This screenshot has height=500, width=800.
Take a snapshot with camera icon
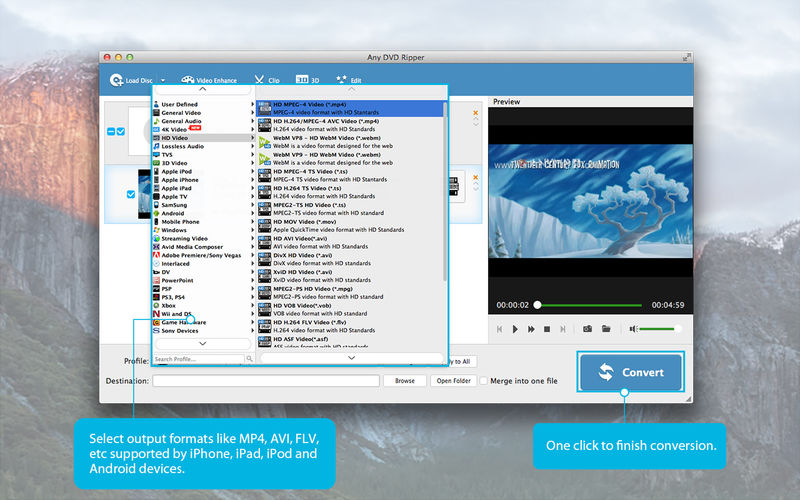[588, 329]
